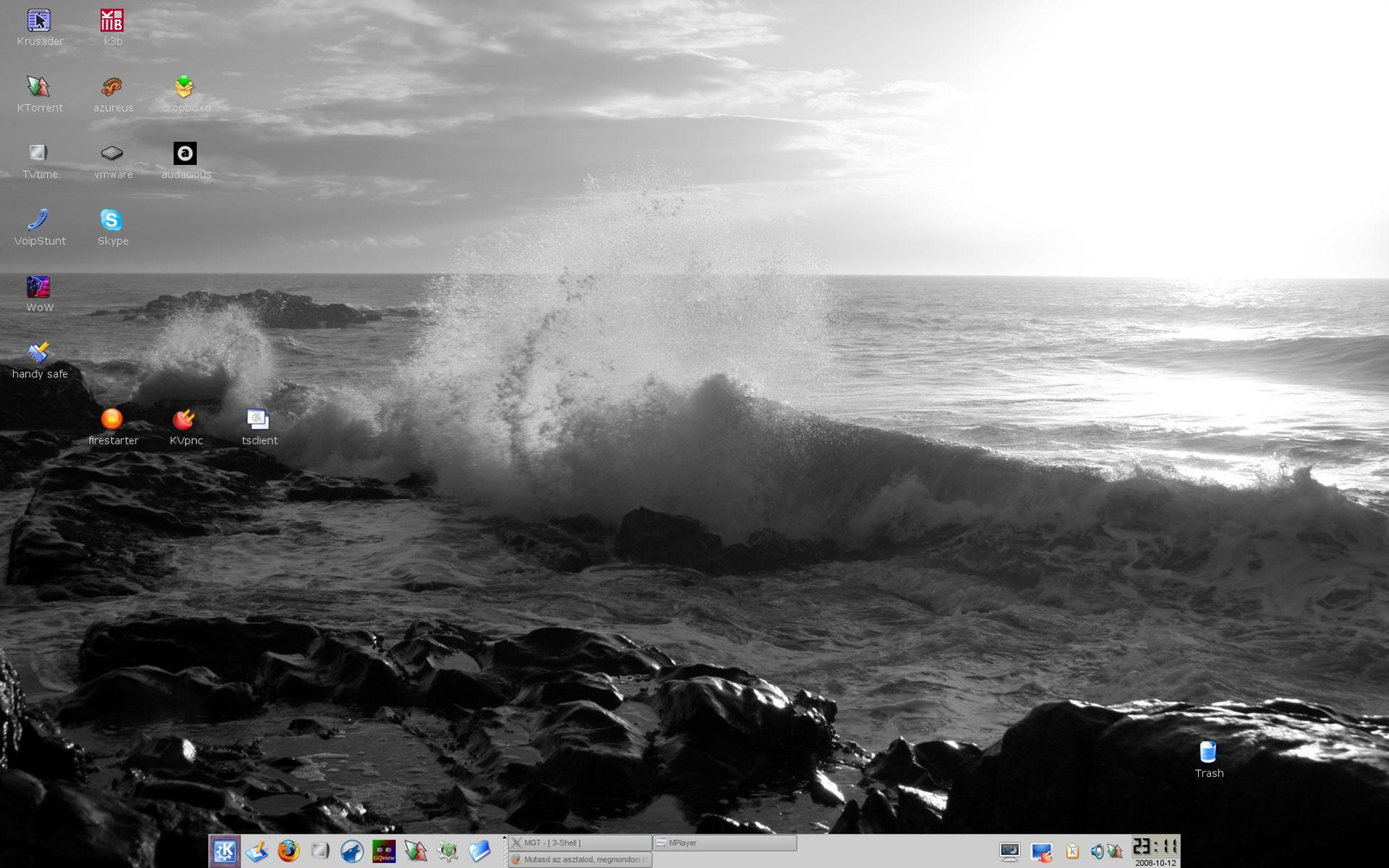Expand the taskbar window list arrow
Screen dimensions: 1389x868
tap(504, 838)
